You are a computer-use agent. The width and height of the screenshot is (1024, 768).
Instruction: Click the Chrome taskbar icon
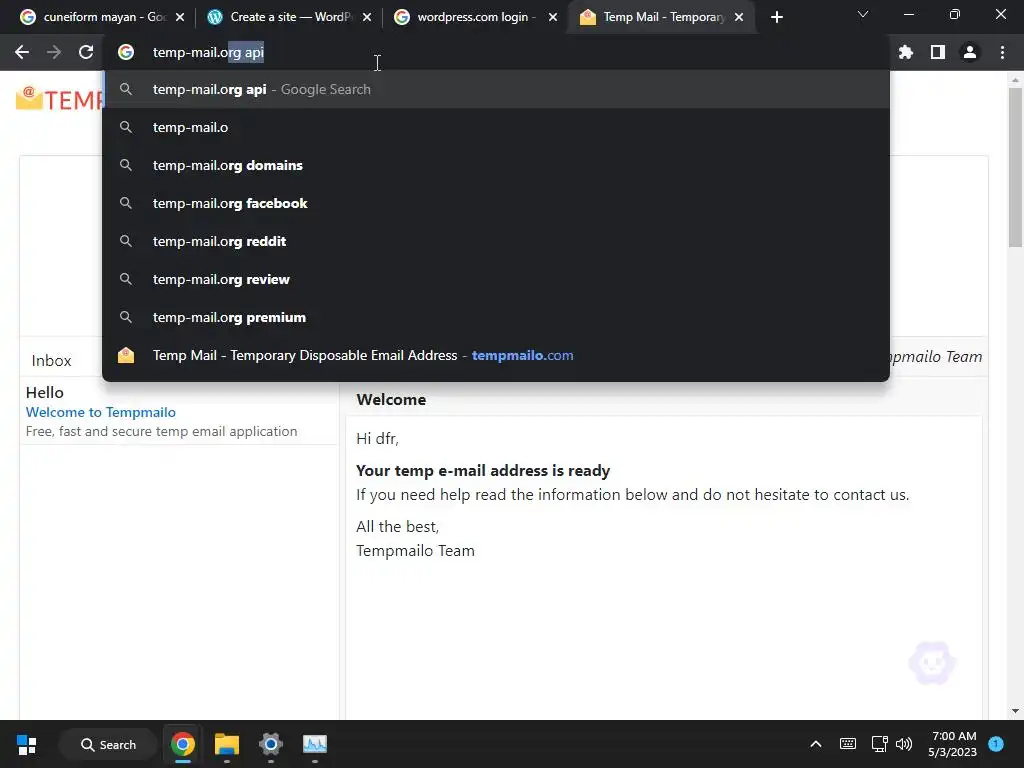183,744
